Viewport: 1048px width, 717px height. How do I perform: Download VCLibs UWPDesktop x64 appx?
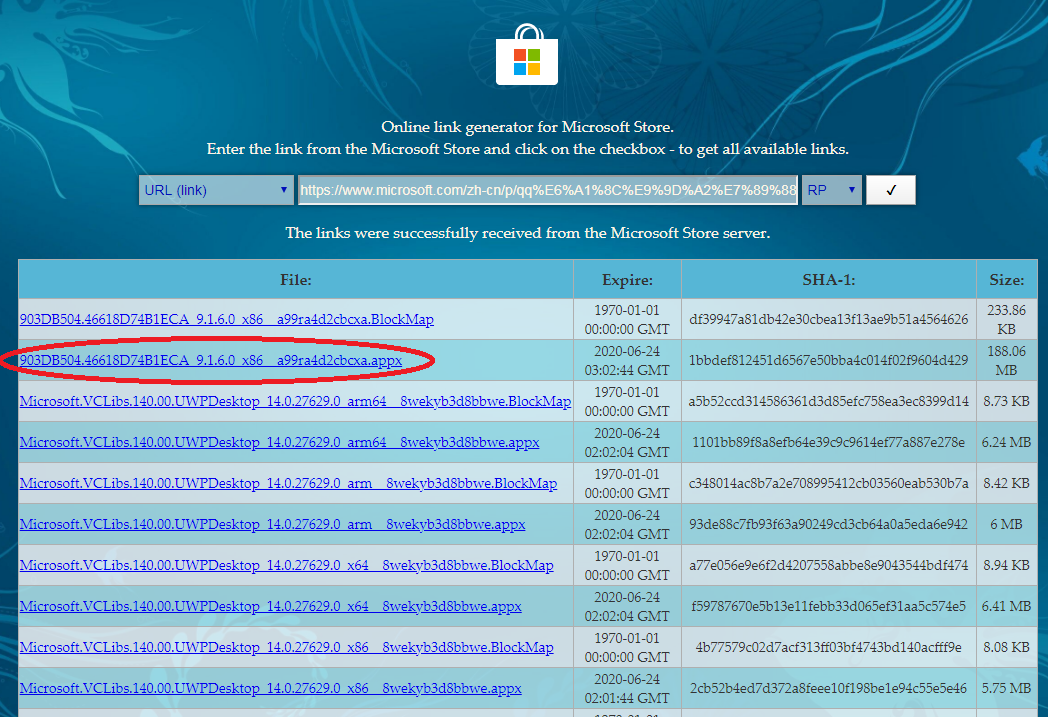tap(270, 606)
